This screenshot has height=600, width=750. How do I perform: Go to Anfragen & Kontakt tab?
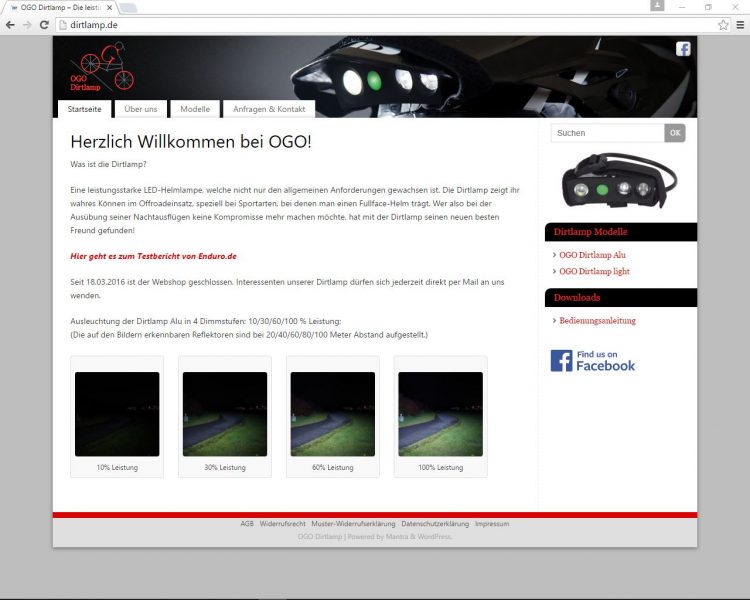(269, 109)
